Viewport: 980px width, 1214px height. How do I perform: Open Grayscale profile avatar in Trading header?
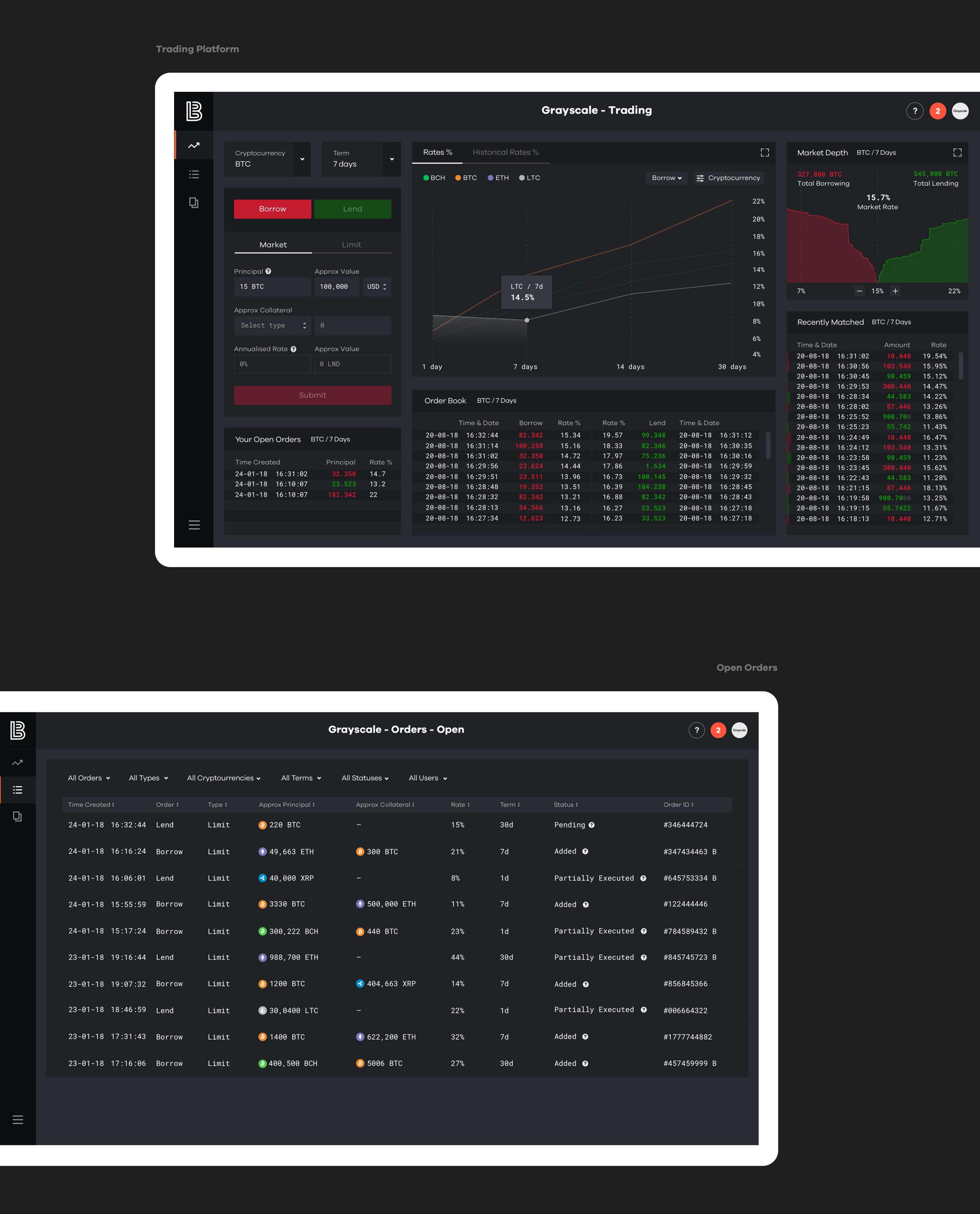pos(960,111)
